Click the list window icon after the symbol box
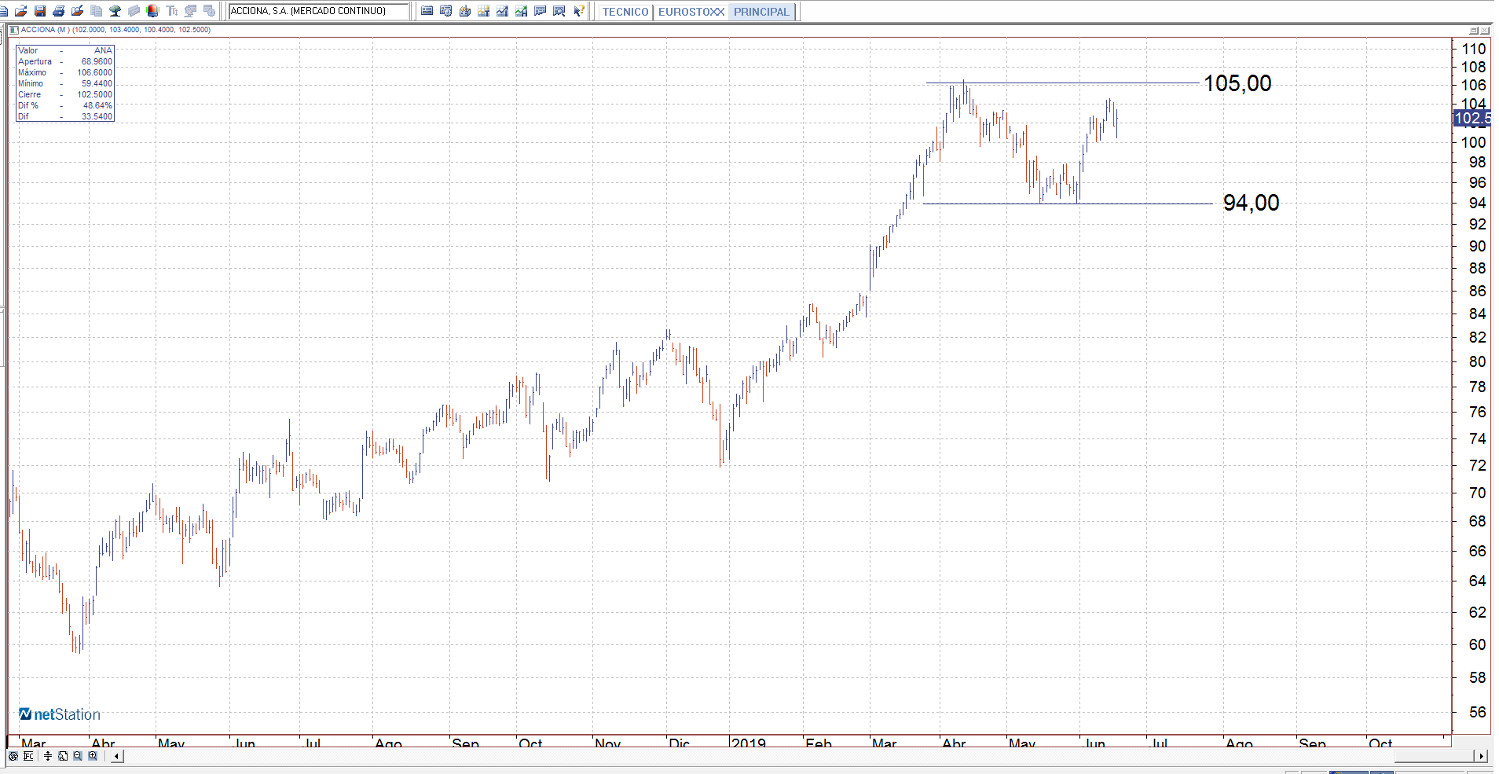Image resolution: width=1499 pixels, height=774 pixels. (427, 11)
